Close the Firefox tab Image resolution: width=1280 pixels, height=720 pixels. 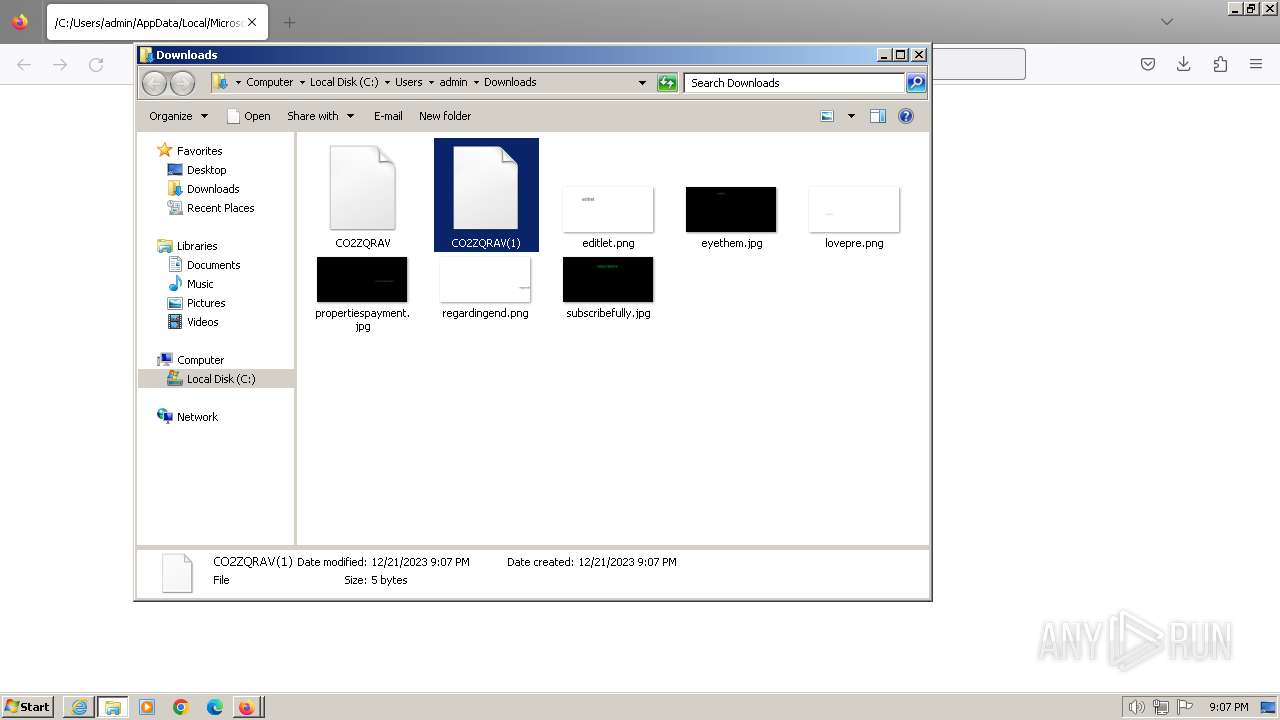click(x=251, y=22)
